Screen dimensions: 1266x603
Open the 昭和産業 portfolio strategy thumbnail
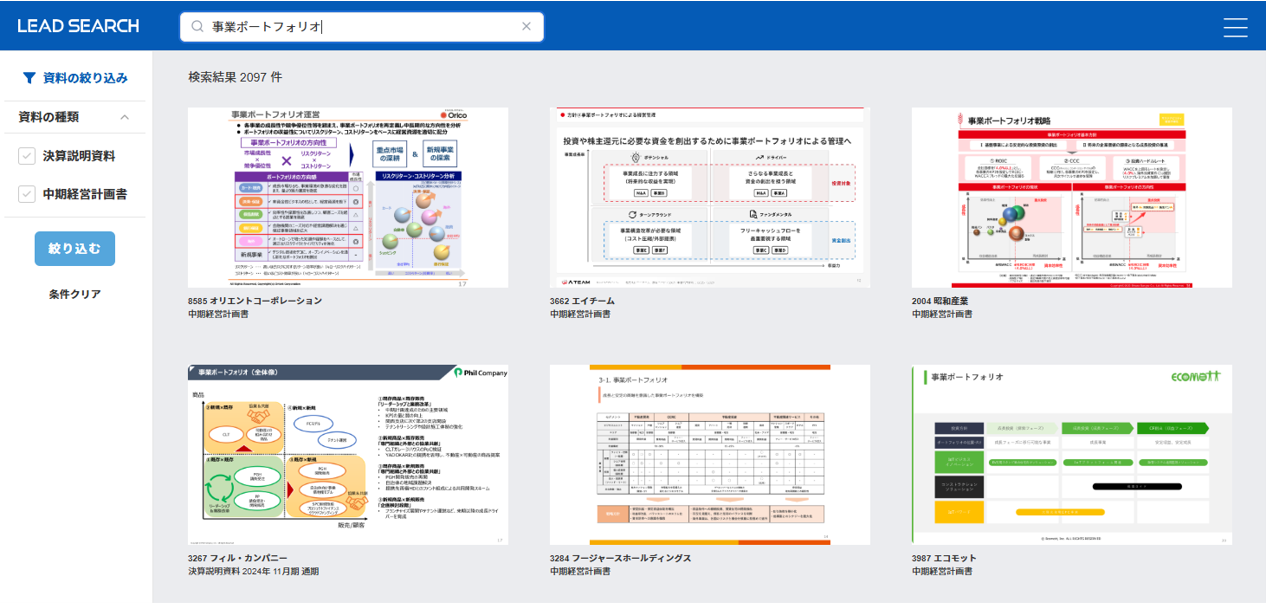[1072, 198]
